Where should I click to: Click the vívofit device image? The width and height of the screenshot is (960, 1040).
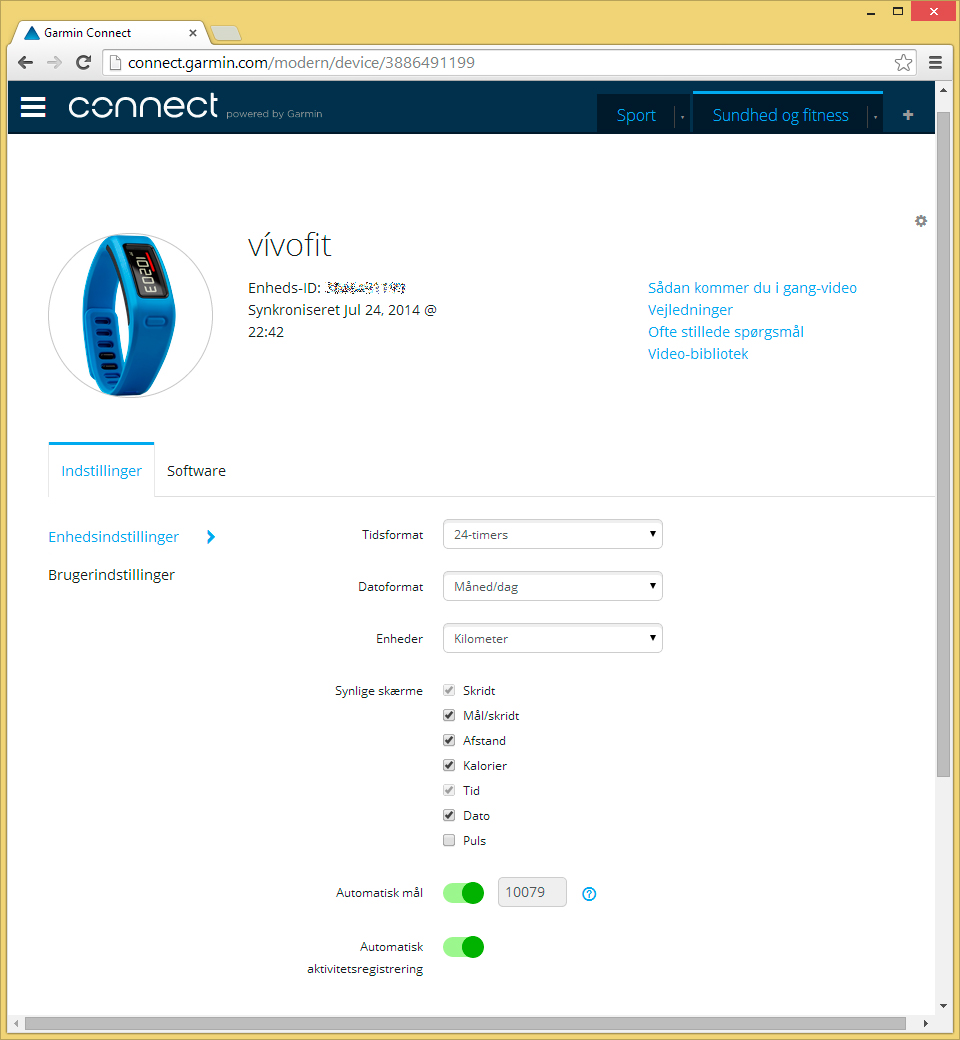pyautogui.click(x=131, y=316)
